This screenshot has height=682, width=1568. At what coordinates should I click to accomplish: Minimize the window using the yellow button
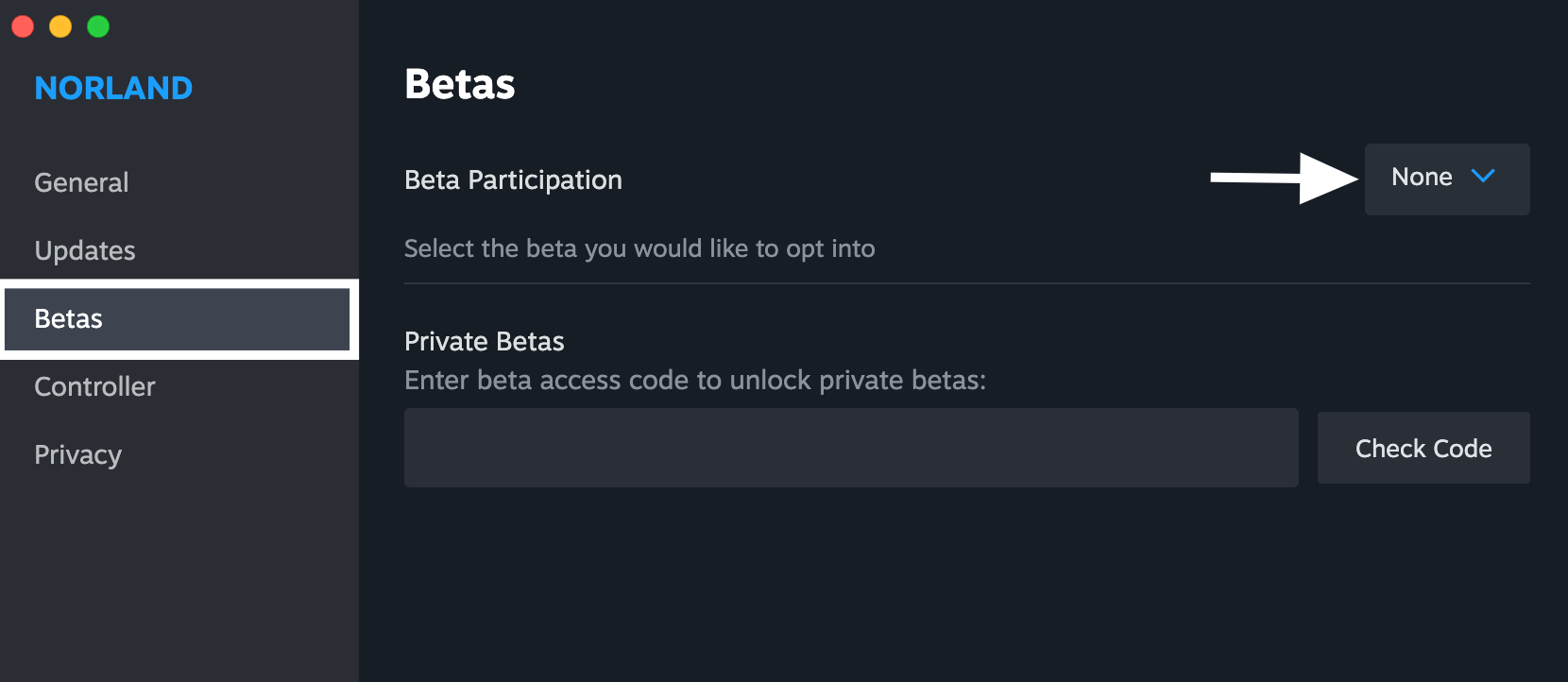tap(60, 26)
